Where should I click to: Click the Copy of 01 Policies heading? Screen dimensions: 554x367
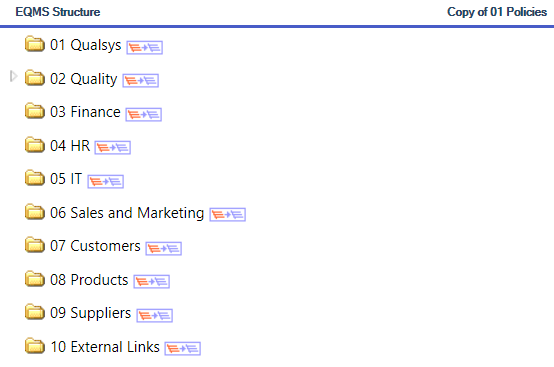497,12
